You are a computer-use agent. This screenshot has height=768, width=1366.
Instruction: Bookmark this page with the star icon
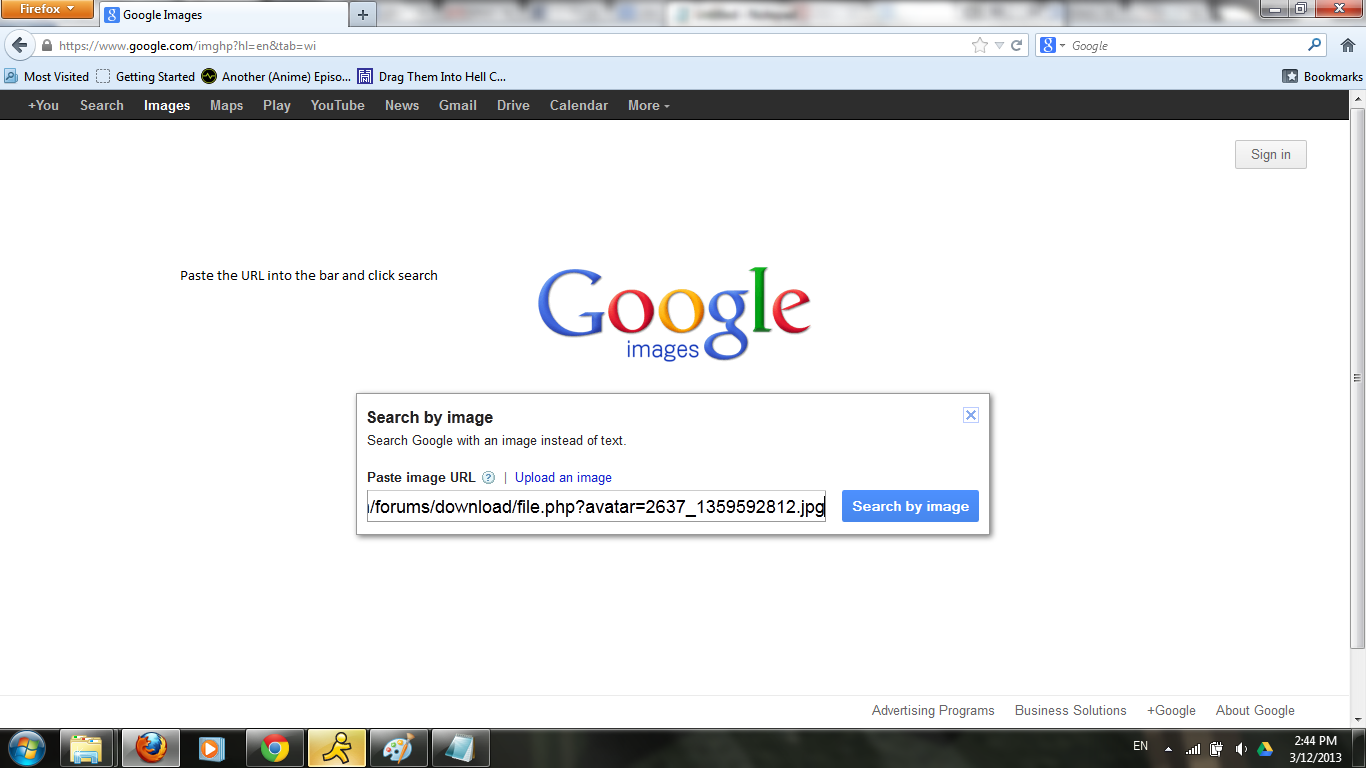[980, 45]
